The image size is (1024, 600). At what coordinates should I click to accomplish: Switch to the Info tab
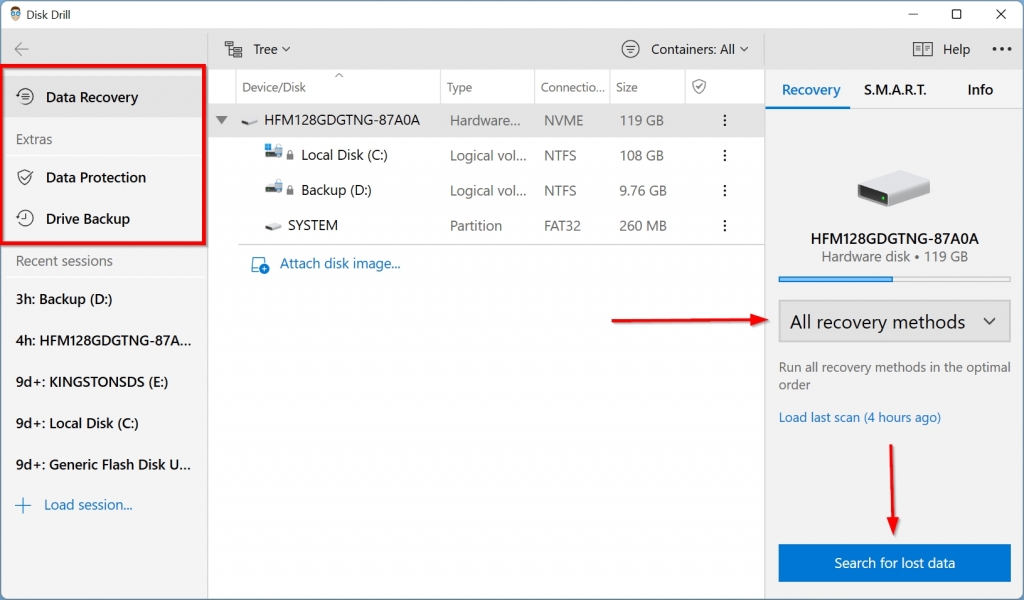pos(979,89)
